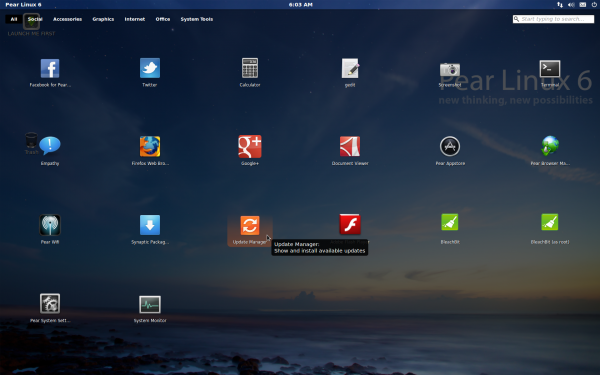
Task: Click the Pear Linux 6 panel menu
Action: click(23, 5)
